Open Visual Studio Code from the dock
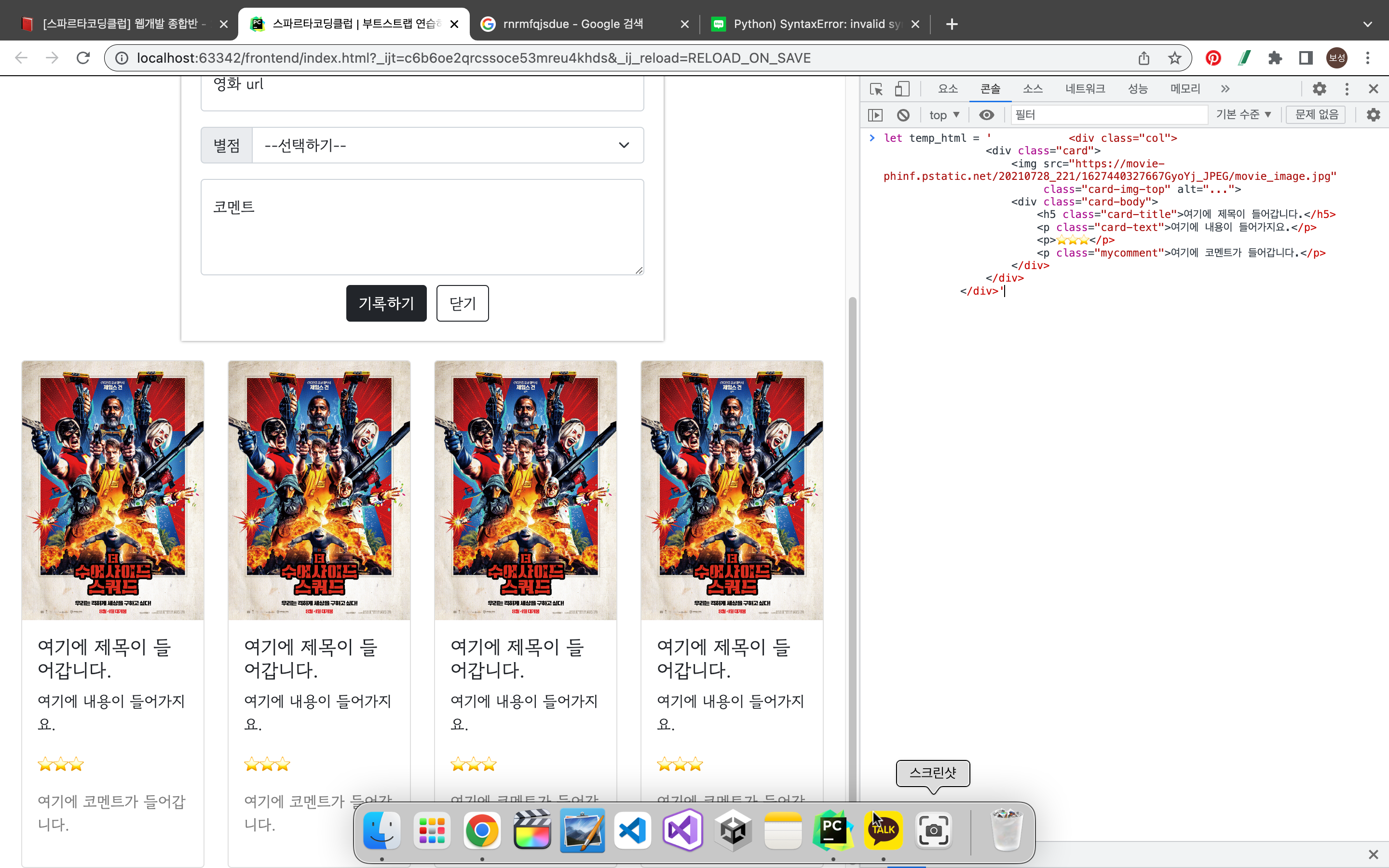 tap(632, 830)
